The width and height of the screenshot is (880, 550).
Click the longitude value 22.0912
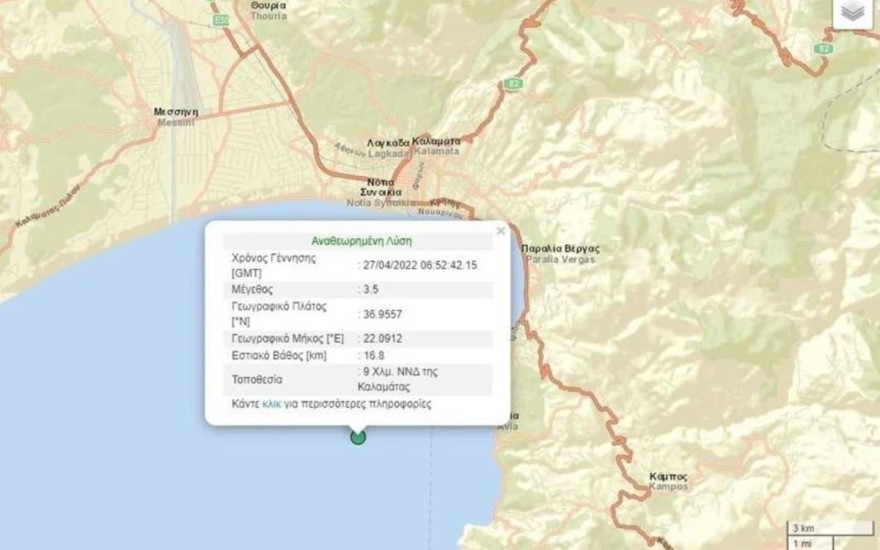click(x=383, y=339)
